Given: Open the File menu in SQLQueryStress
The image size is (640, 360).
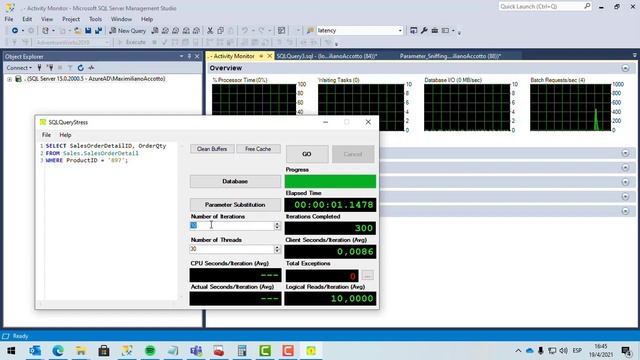Looking at the screenshot, I should (x=47, y=135).
